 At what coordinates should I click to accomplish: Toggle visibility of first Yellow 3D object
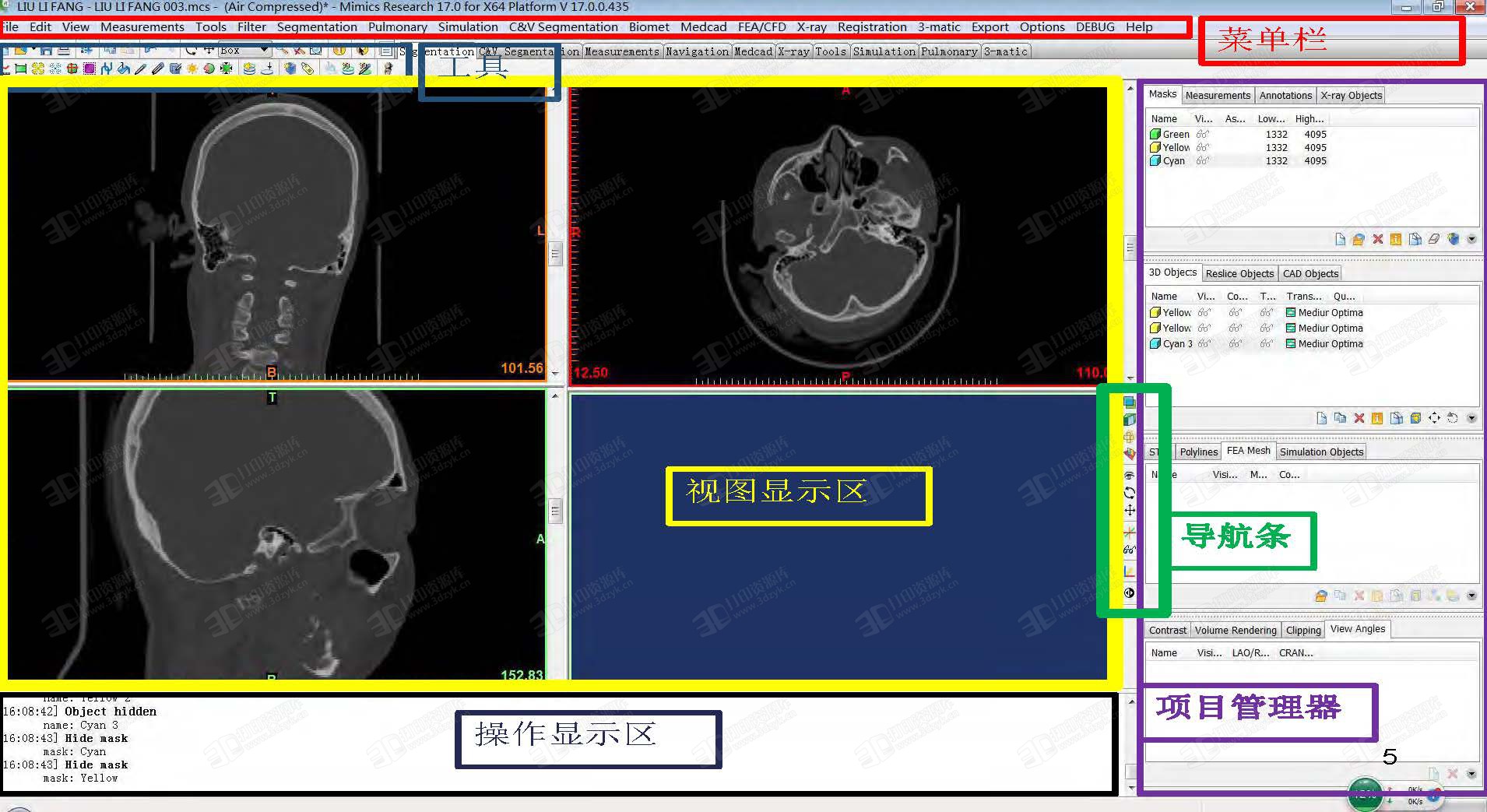click(x=1204, y=312)
